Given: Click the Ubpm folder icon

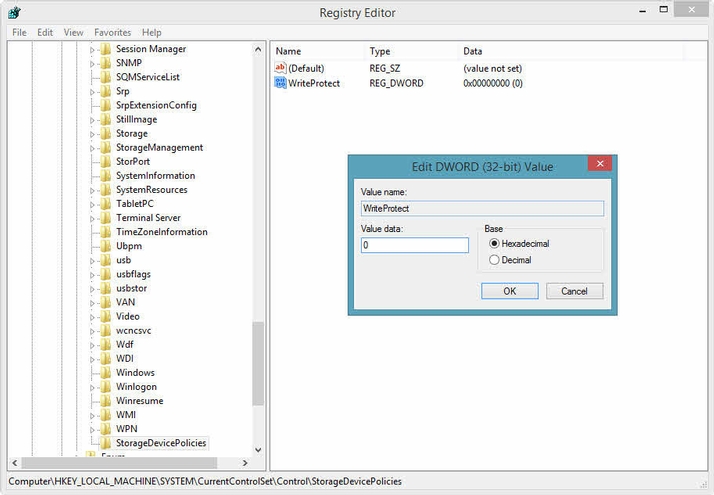Looking at the screenshot, I should point(106,246).
